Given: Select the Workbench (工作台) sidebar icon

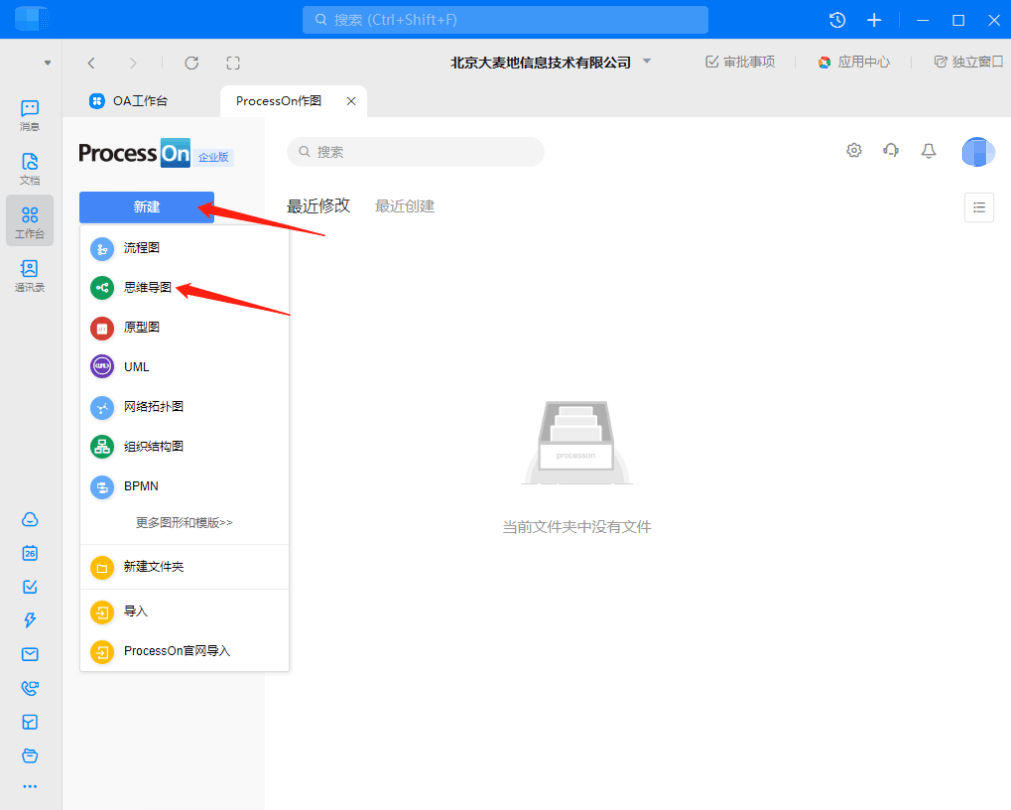Looking at the screenshot, I should tap(30, 221).
